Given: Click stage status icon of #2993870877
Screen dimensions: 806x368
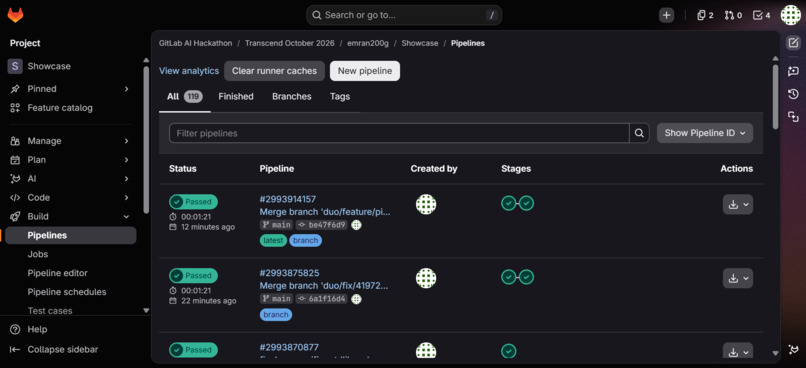Looking at the screenshot, I should pyautogui.click(x=508, y=351).
